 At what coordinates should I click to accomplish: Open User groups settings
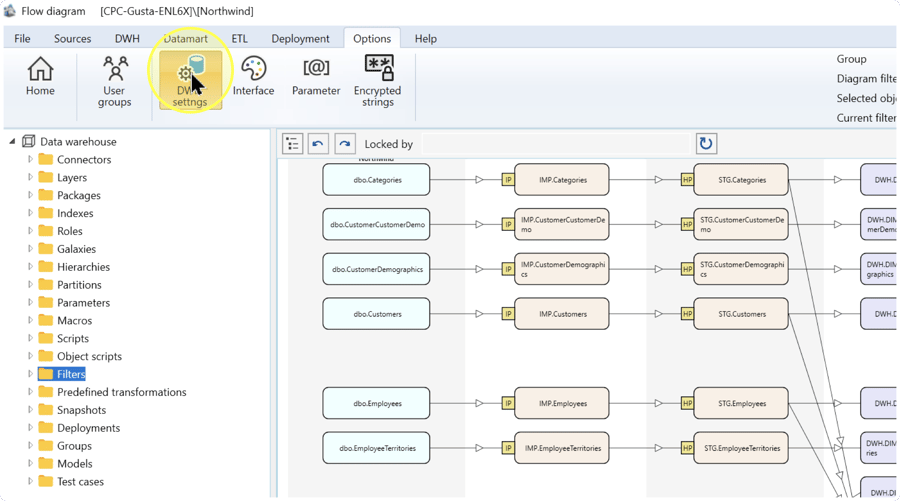click(x=114, y=81)
